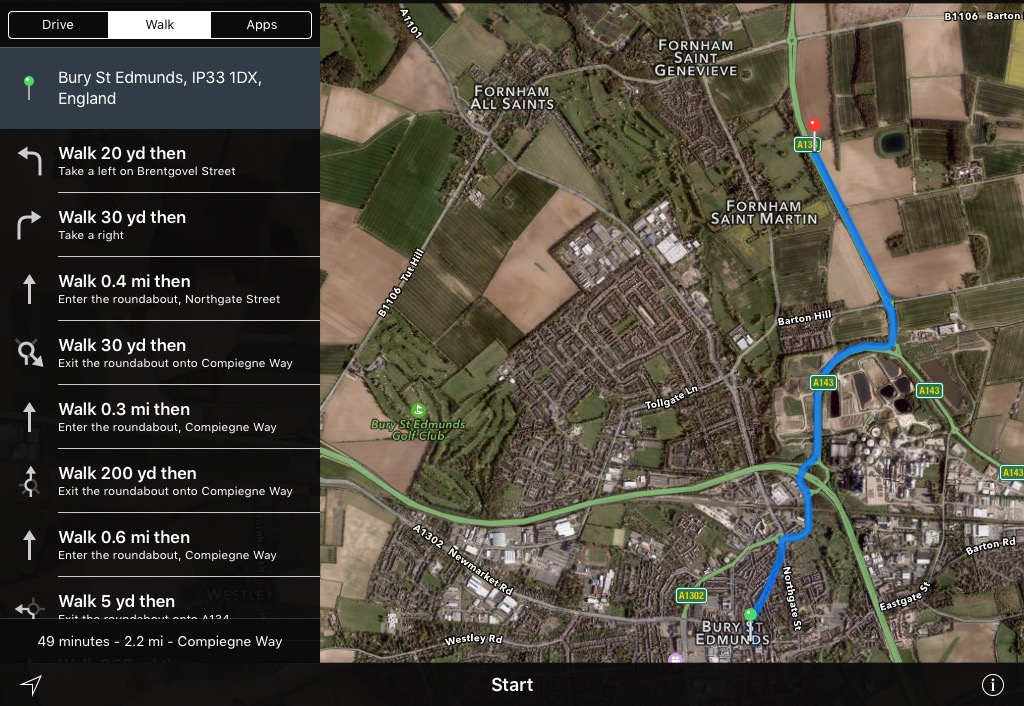Select Walk 0.4 mi Northgate Street step
The width and height of the screenshot is (1024, 706).
coord(160,289)
